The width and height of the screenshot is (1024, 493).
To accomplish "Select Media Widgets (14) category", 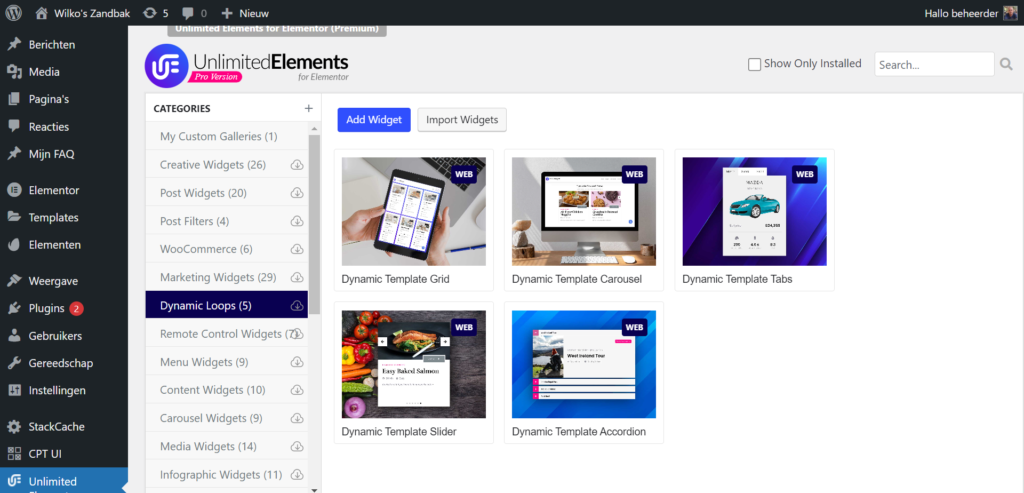I will click(227, 447).
